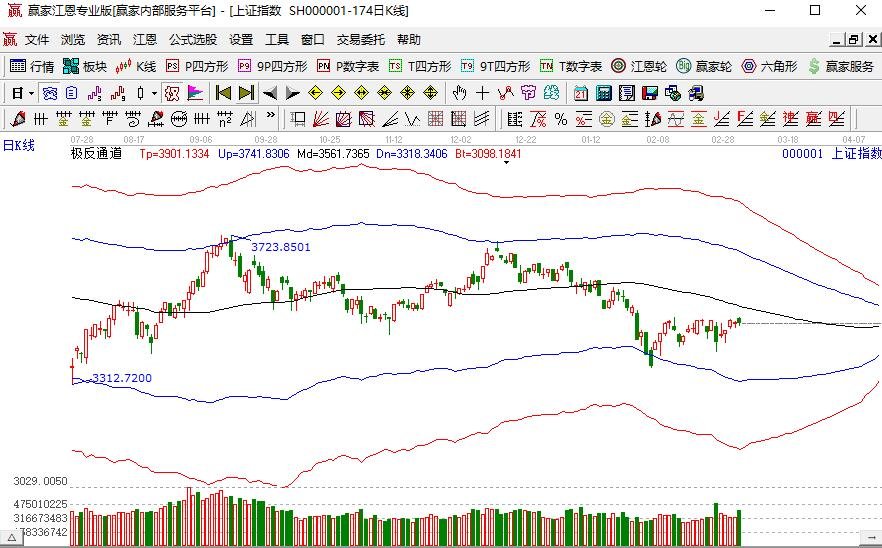Click the black percent sign icon
The height and width of the screenshot is (548, 882).
(x=561, y=119)
